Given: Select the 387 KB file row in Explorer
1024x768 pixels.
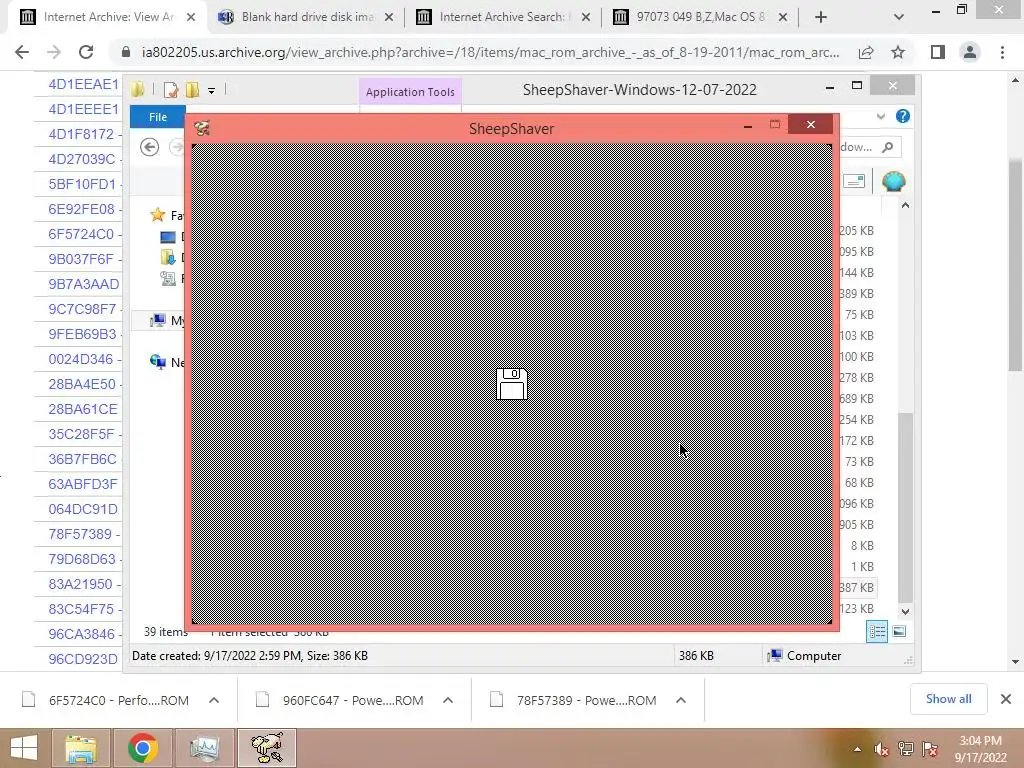Looking at the screenshot, I should point(857,588).
